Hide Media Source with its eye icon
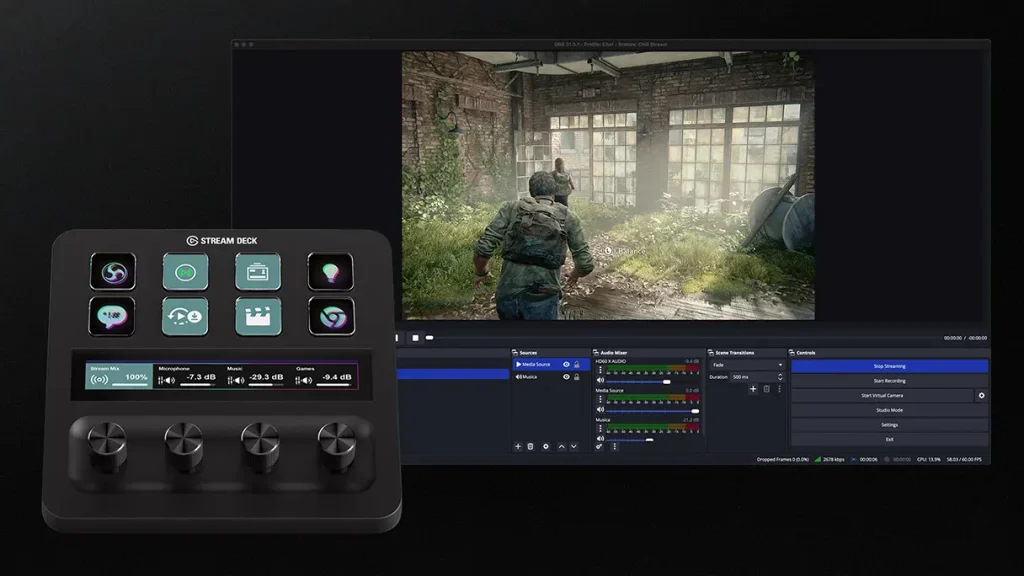This screenshot has width=1024, height=576. (x=566, y=364)
